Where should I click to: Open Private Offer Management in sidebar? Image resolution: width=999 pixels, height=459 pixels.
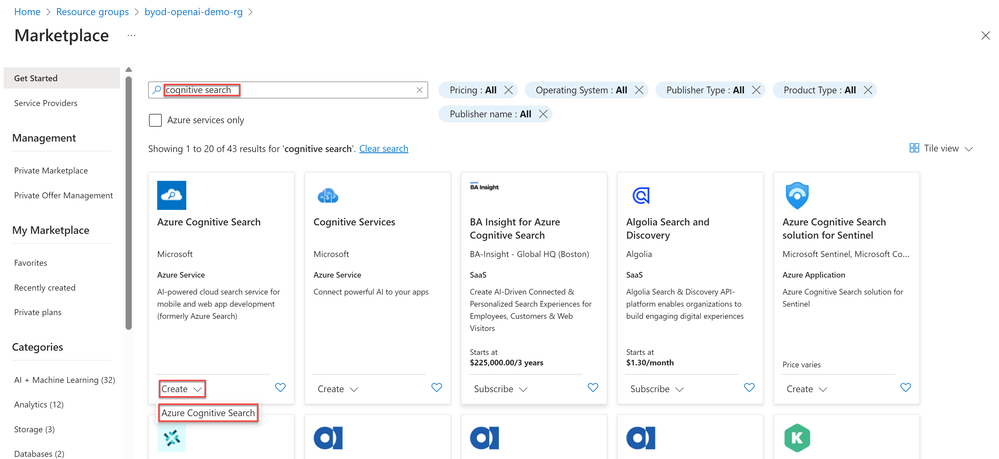64,196
